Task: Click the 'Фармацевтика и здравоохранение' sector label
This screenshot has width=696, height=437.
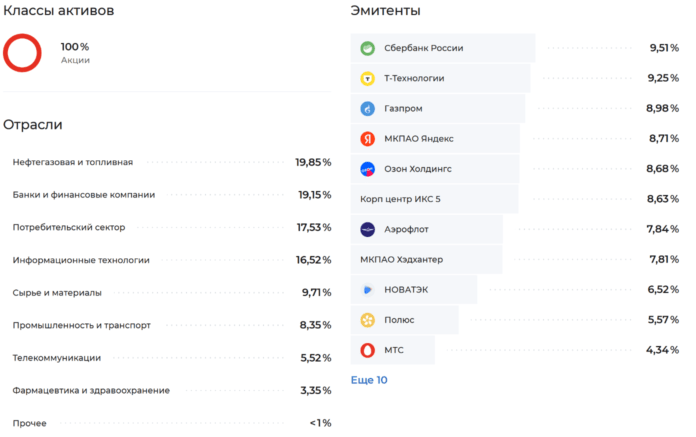Action: click(x=91, y=390)
